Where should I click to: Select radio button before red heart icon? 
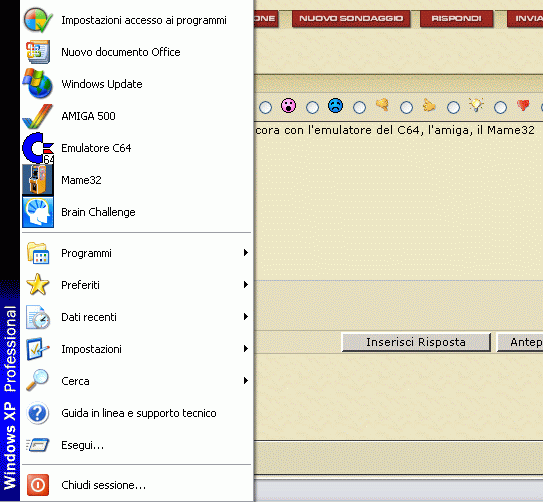[x=500, y=107]
